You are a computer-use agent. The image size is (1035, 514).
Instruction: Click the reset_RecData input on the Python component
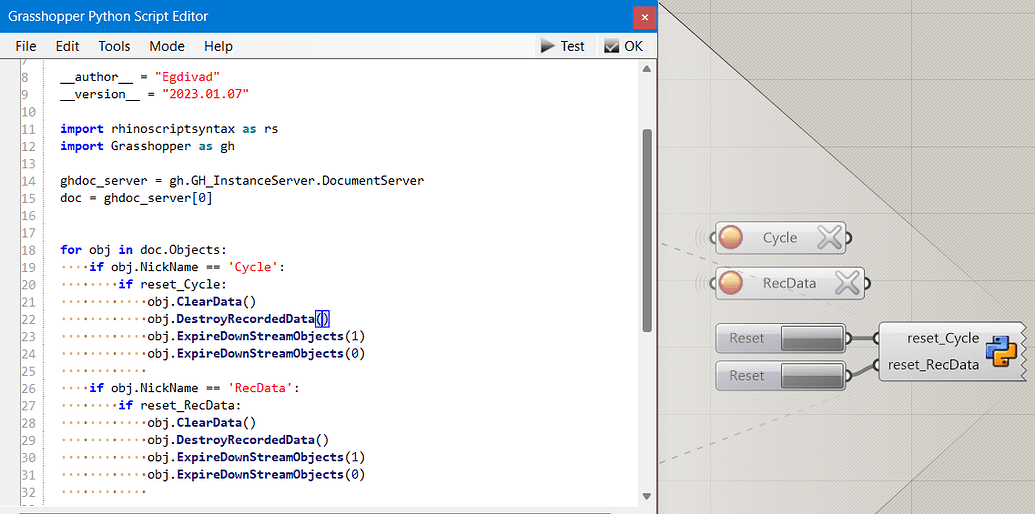pyautogui.click(x=933, y=365)
